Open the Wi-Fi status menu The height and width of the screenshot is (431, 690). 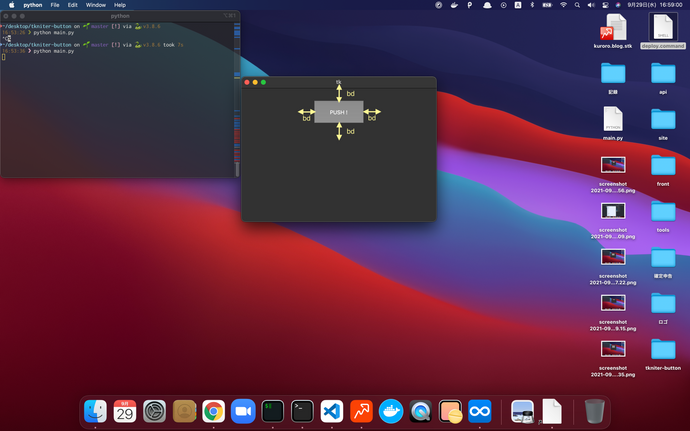[x=563, y=5]
